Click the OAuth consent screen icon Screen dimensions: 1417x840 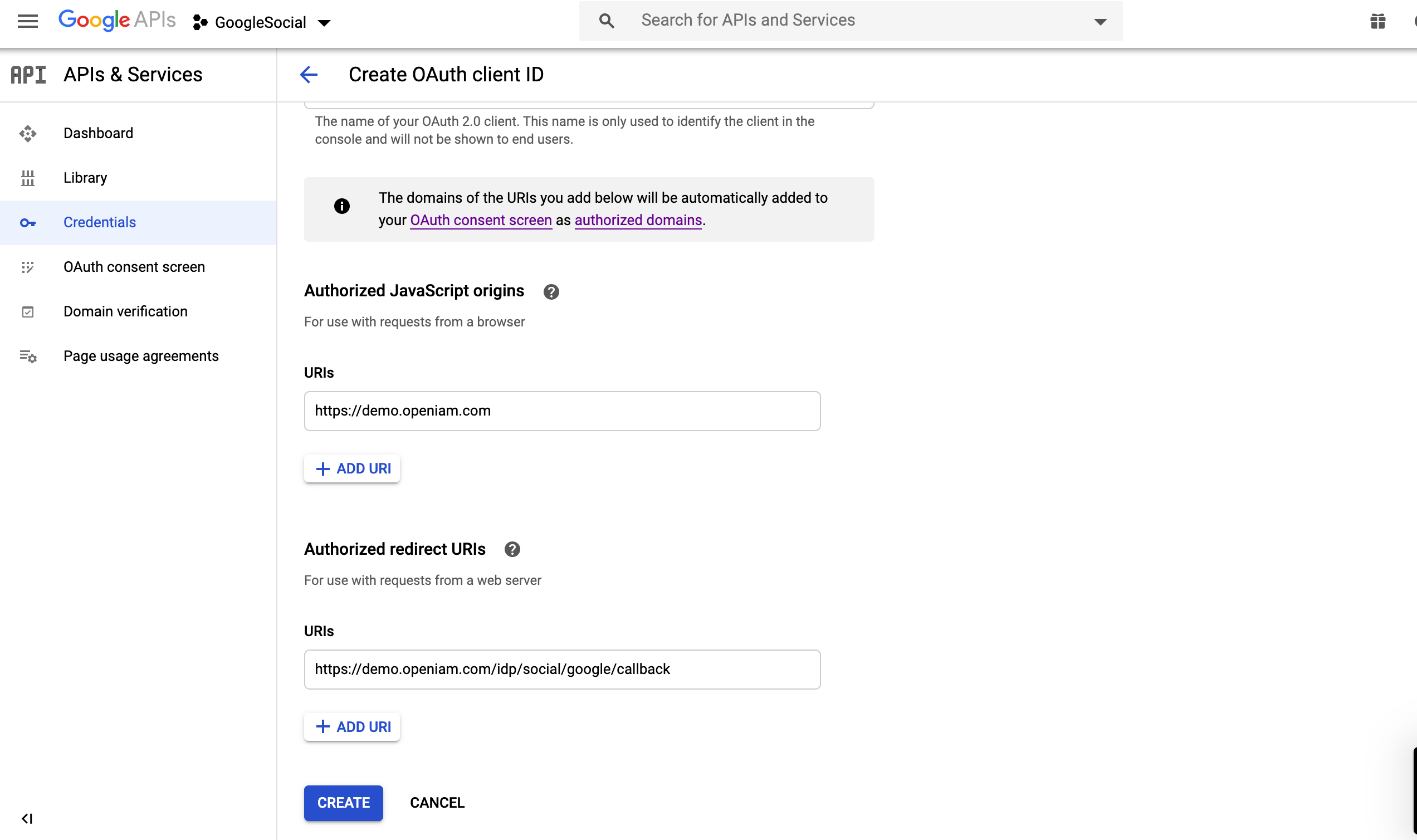click(27, 267)
